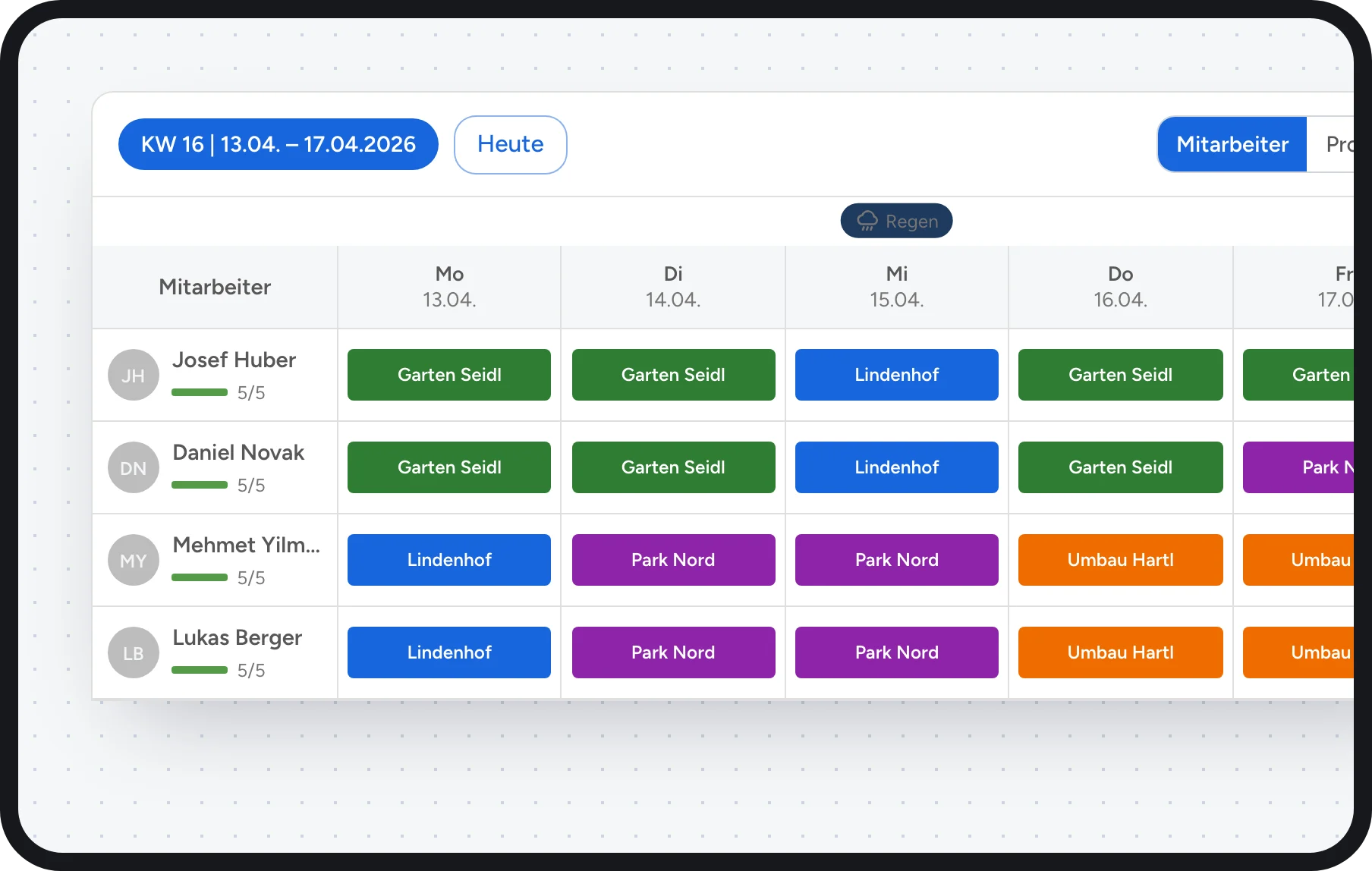Open Mehmet Yilmaz's Monday Lindenhof assignment
The width and height of the screenshot is (1372, 871).
point(449,560)
